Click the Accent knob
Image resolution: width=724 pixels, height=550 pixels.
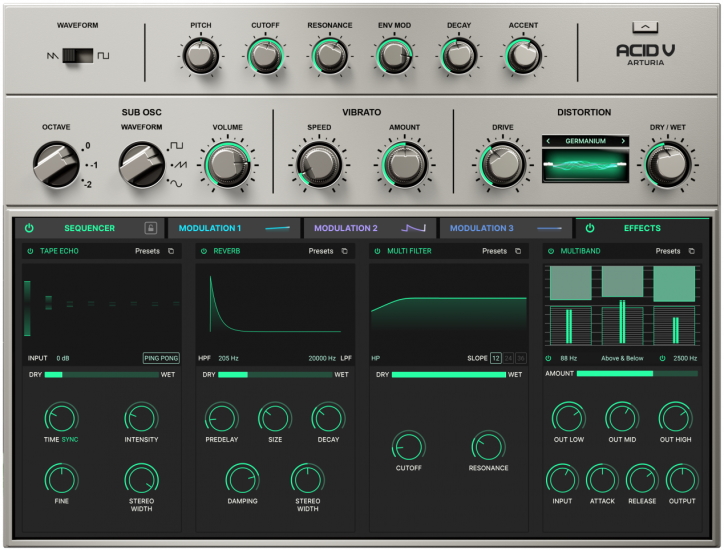click(x=523, y=56)
